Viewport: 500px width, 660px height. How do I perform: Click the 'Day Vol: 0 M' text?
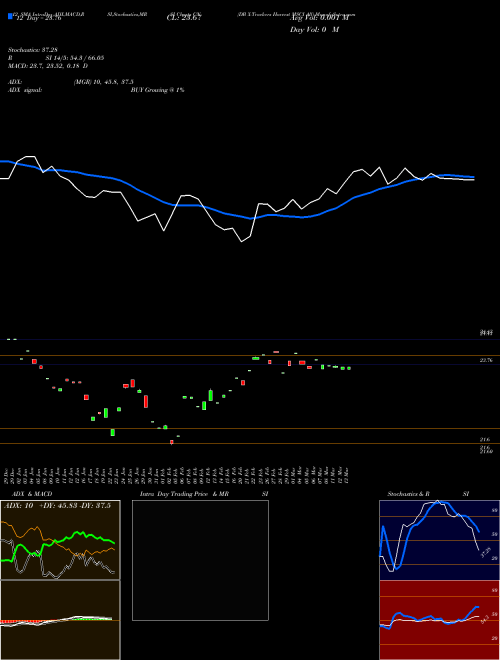pos(314,30)
